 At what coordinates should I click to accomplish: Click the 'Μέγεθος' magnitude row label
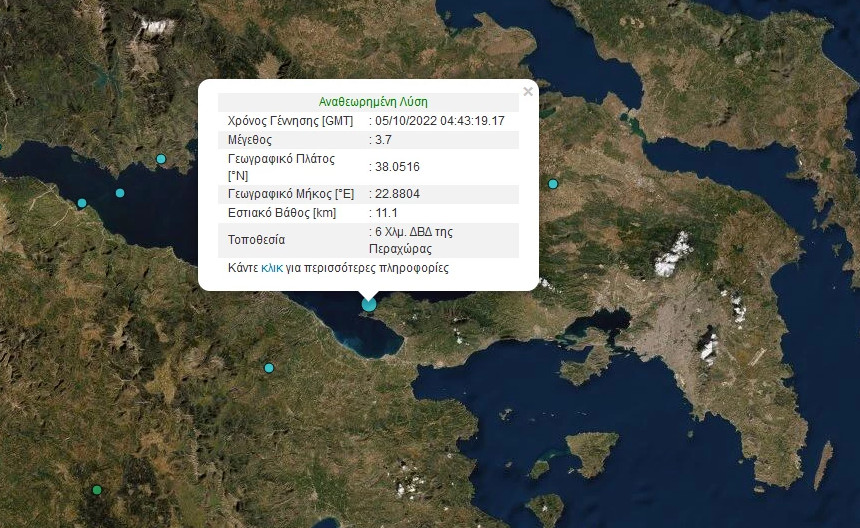point(250,140)
